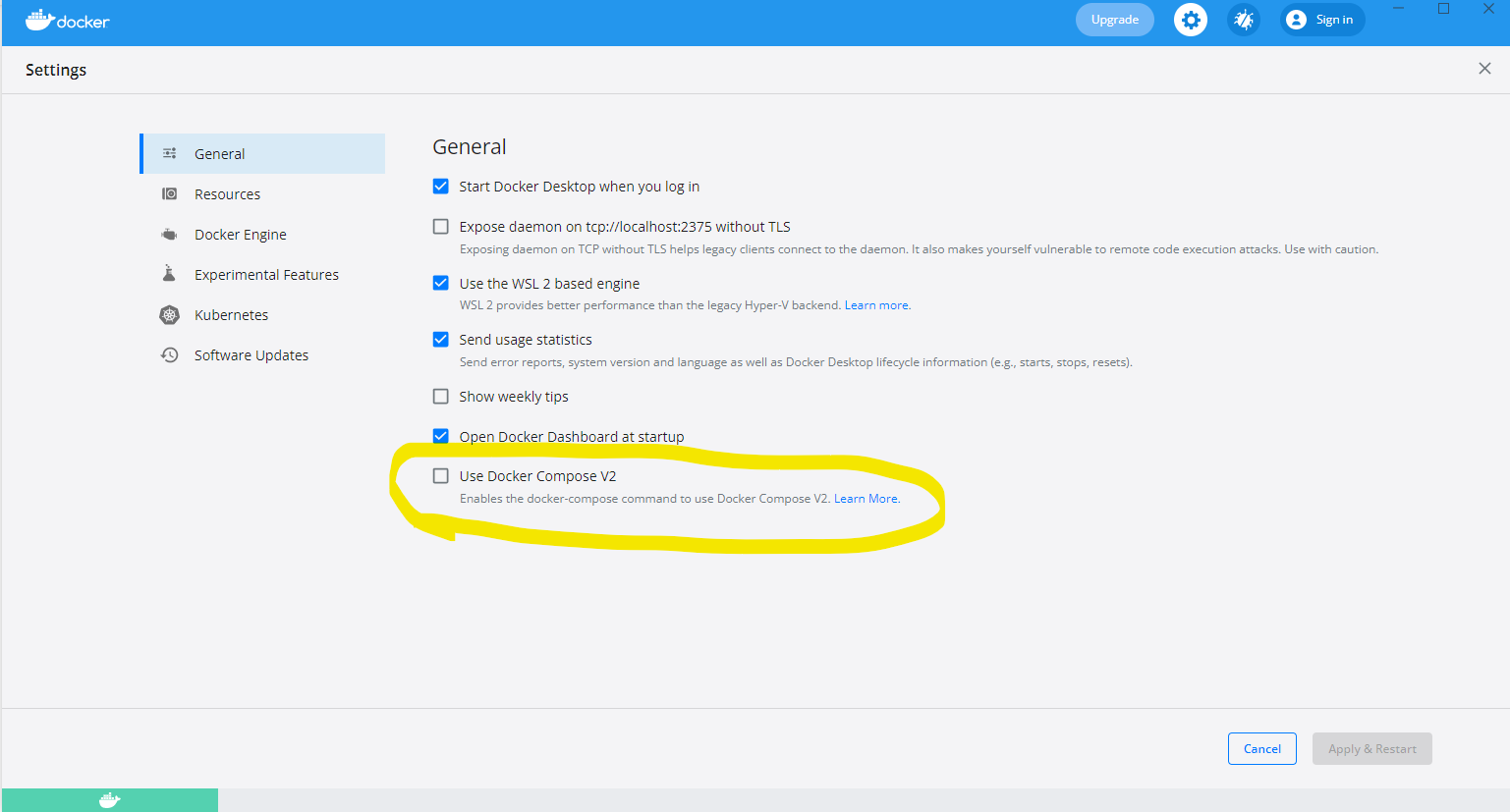Toggle Use the WSL 2 based engine
Viewport: 1510px width, 812px height.
coord(441,283)
